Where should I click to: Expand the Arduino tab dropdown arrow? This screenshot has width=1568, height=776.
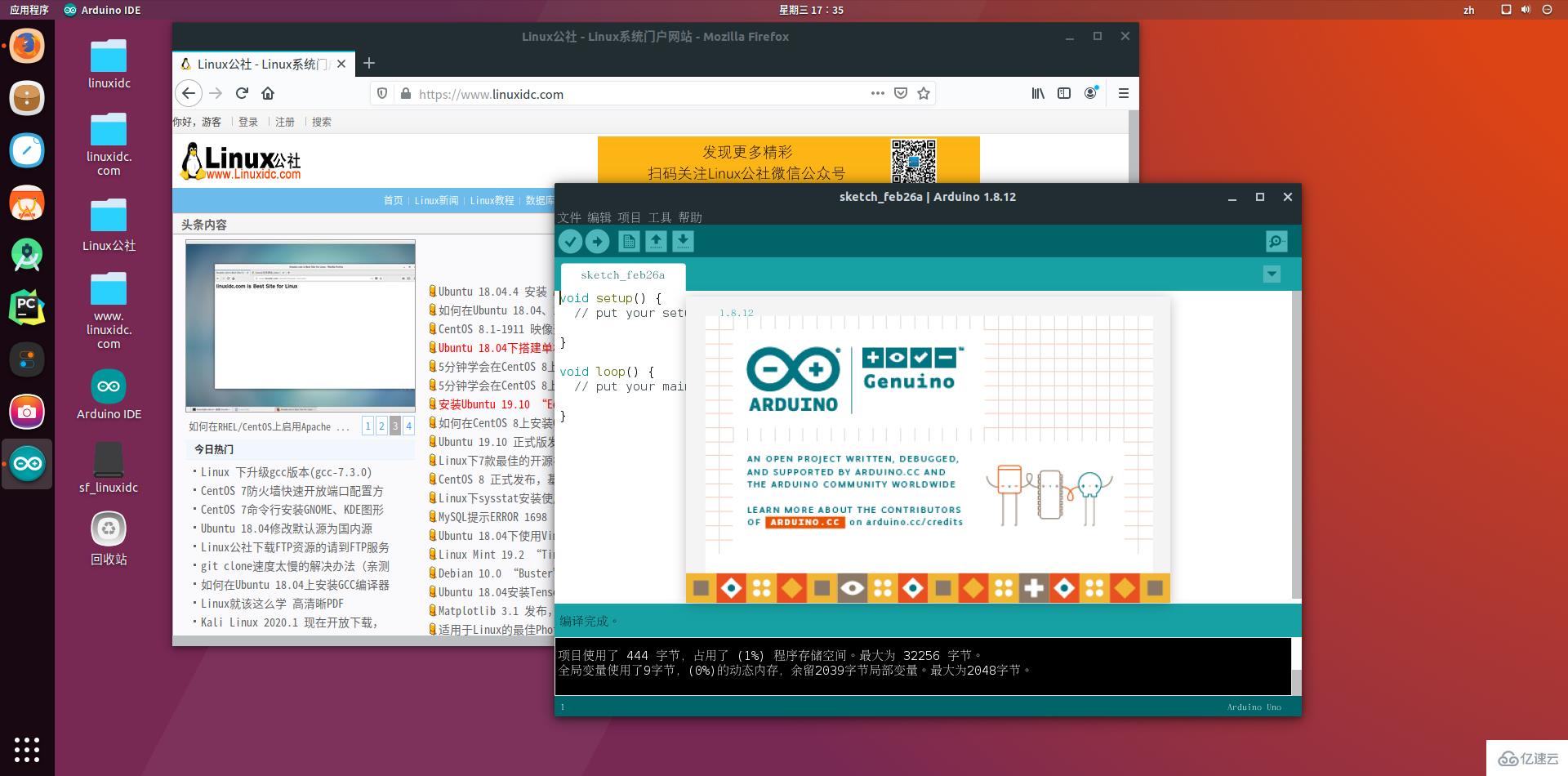[x=1272, y=274]
